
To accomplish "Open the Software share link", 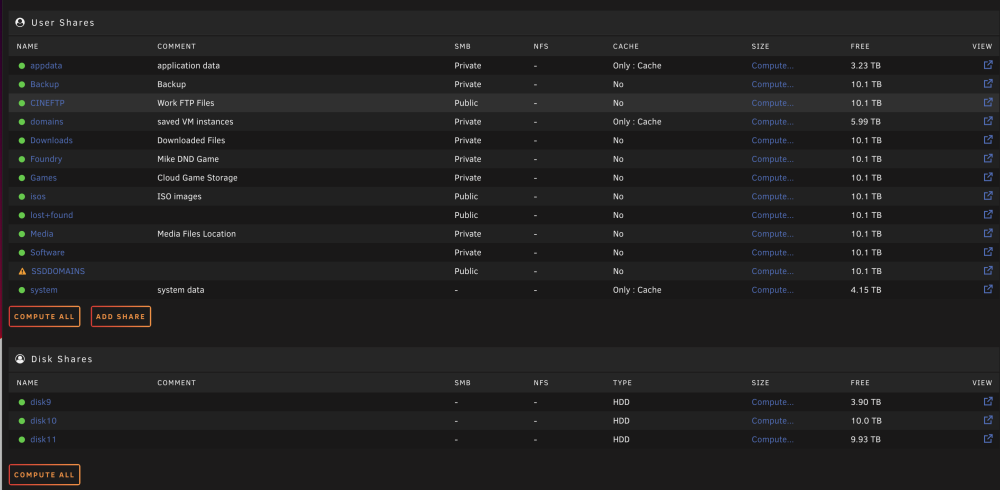I will click(47, 253).
